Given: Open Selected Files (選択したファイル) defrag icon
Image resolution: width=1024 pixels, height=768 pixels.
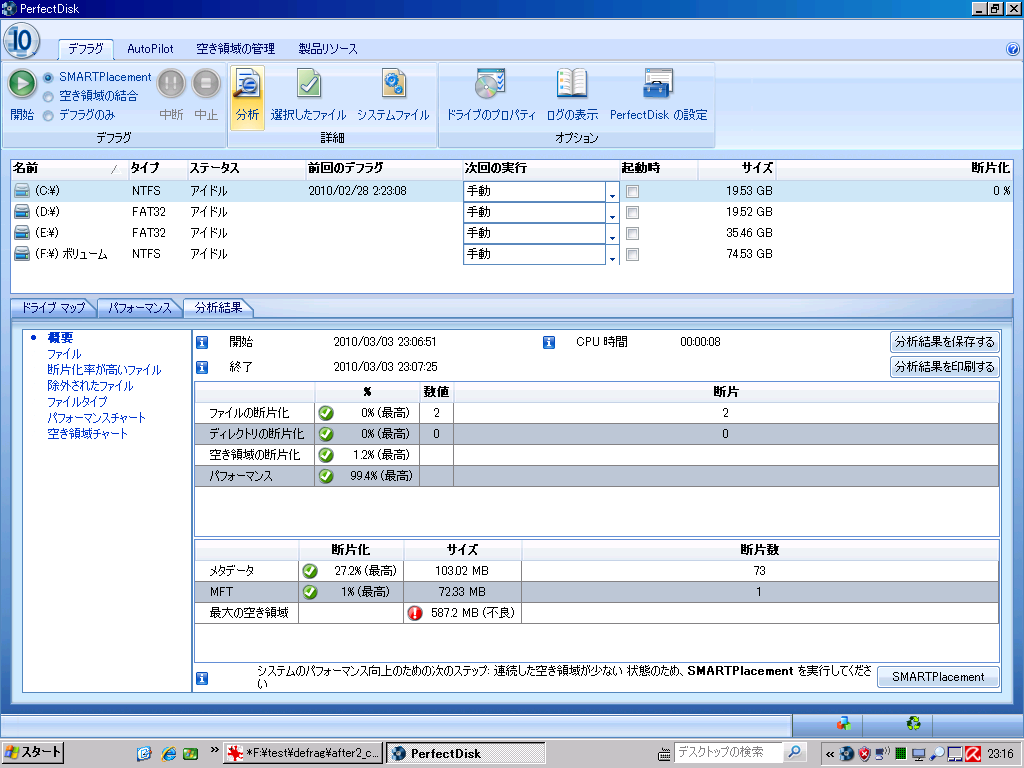Looking at the screenshot, I should tap(308, 85).
